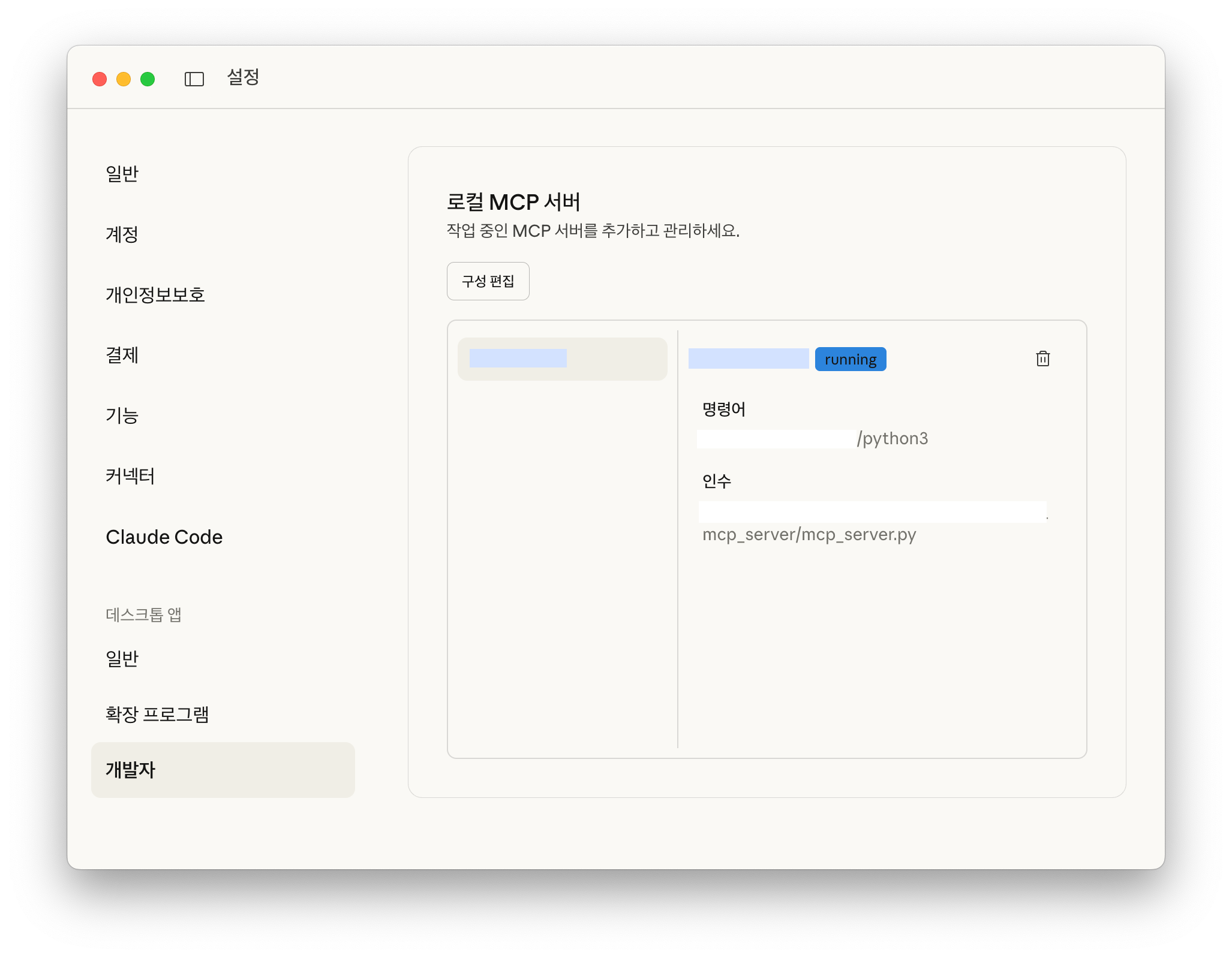Screen dimensions: 1232x958
Task: Click the red close window button
Action: click(x=100, y=79)
